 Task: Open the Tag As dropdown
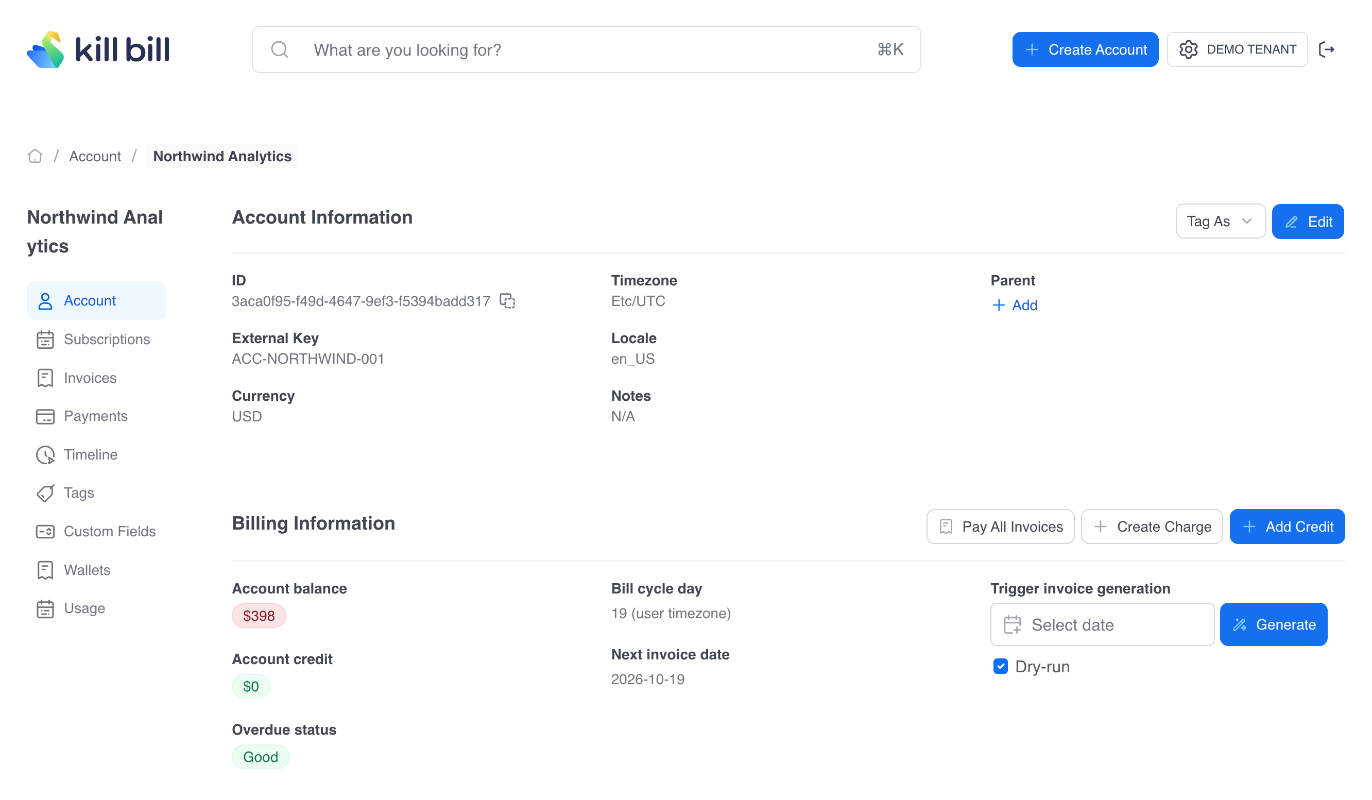pos(1220,221)
